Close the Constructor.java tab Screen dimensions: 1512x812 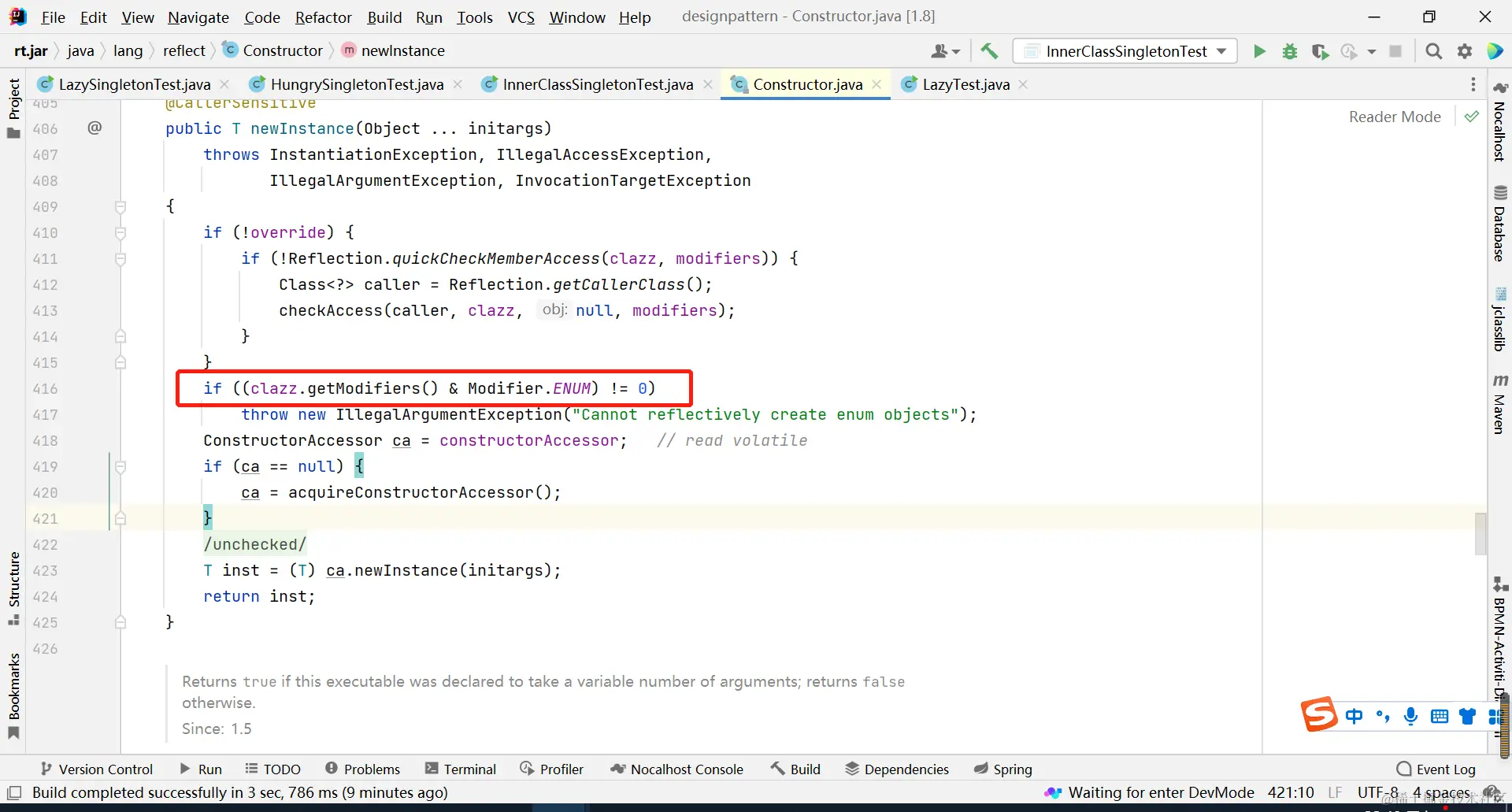tap(876, 84)
